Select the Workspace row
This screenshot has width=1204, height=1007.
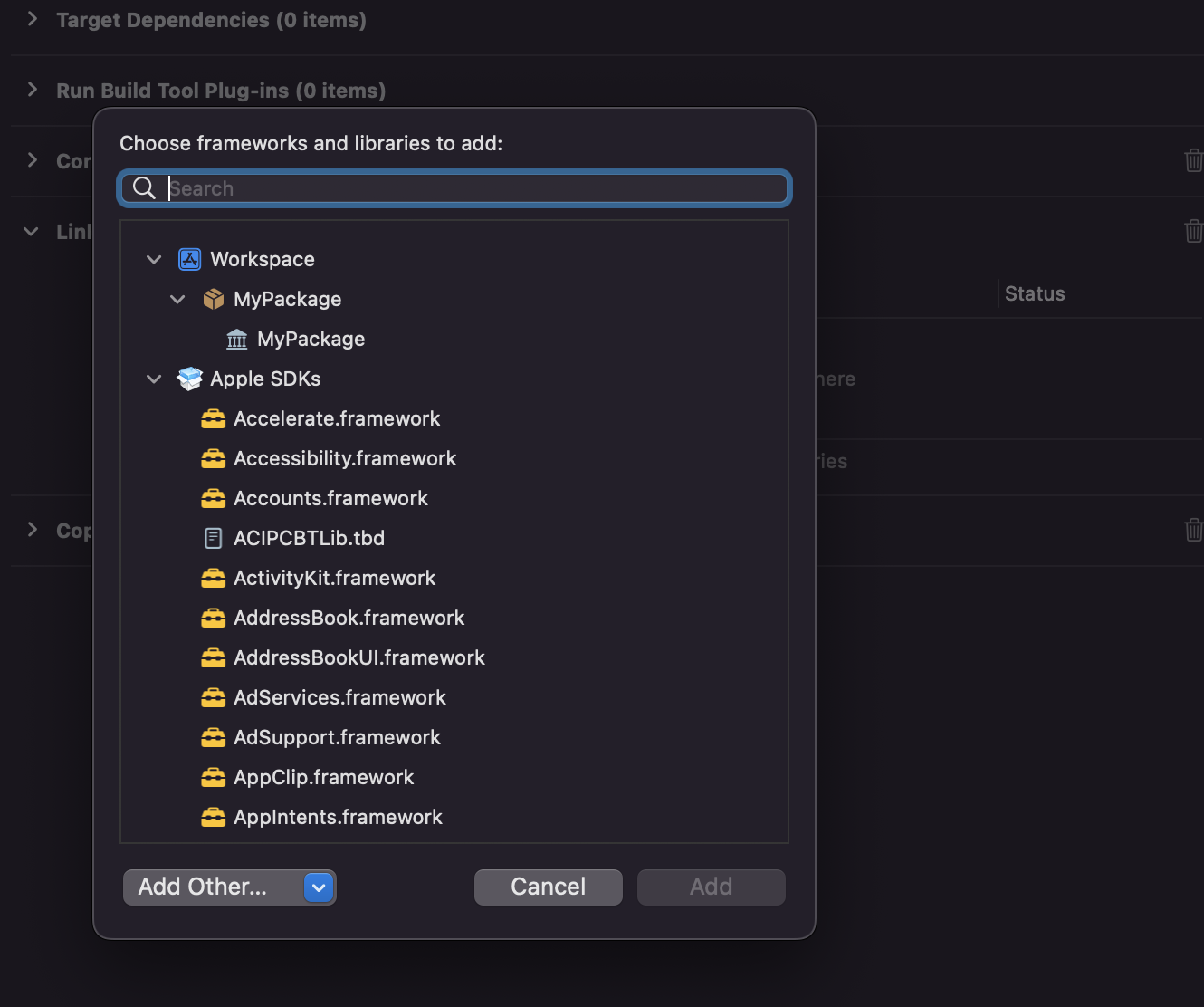[454, 259]
